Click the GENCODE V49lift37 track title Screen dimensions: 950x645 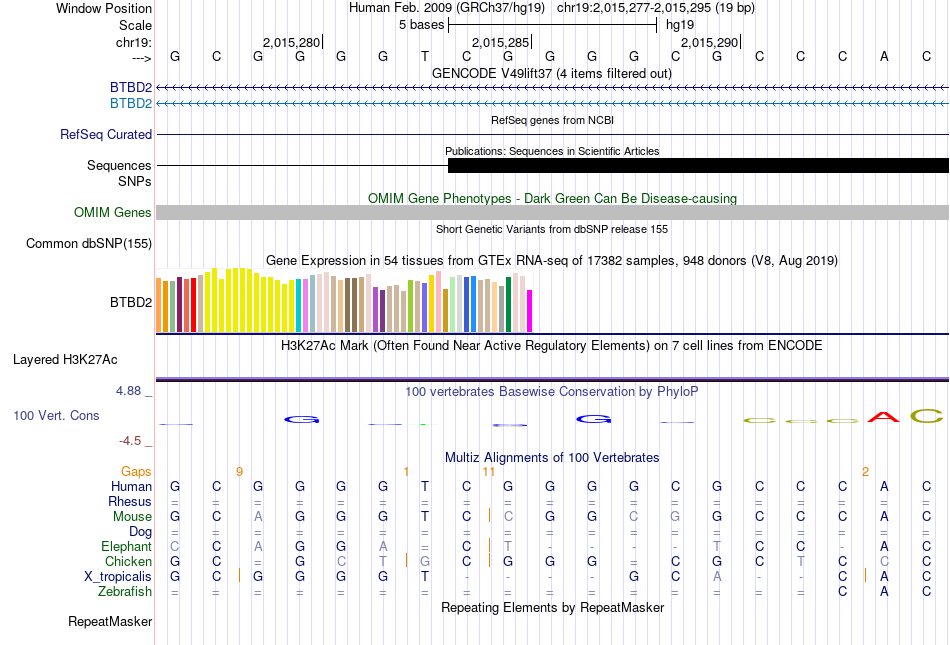(x=552, y=73)
